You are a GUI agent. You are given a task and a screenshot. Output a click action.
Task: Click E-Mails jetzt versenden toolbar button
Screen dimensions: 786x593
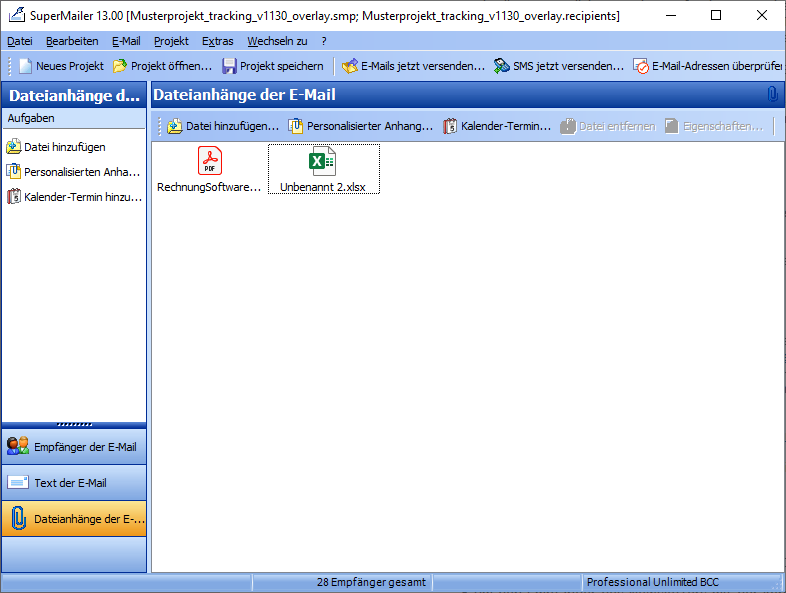[x=413, y=66]
